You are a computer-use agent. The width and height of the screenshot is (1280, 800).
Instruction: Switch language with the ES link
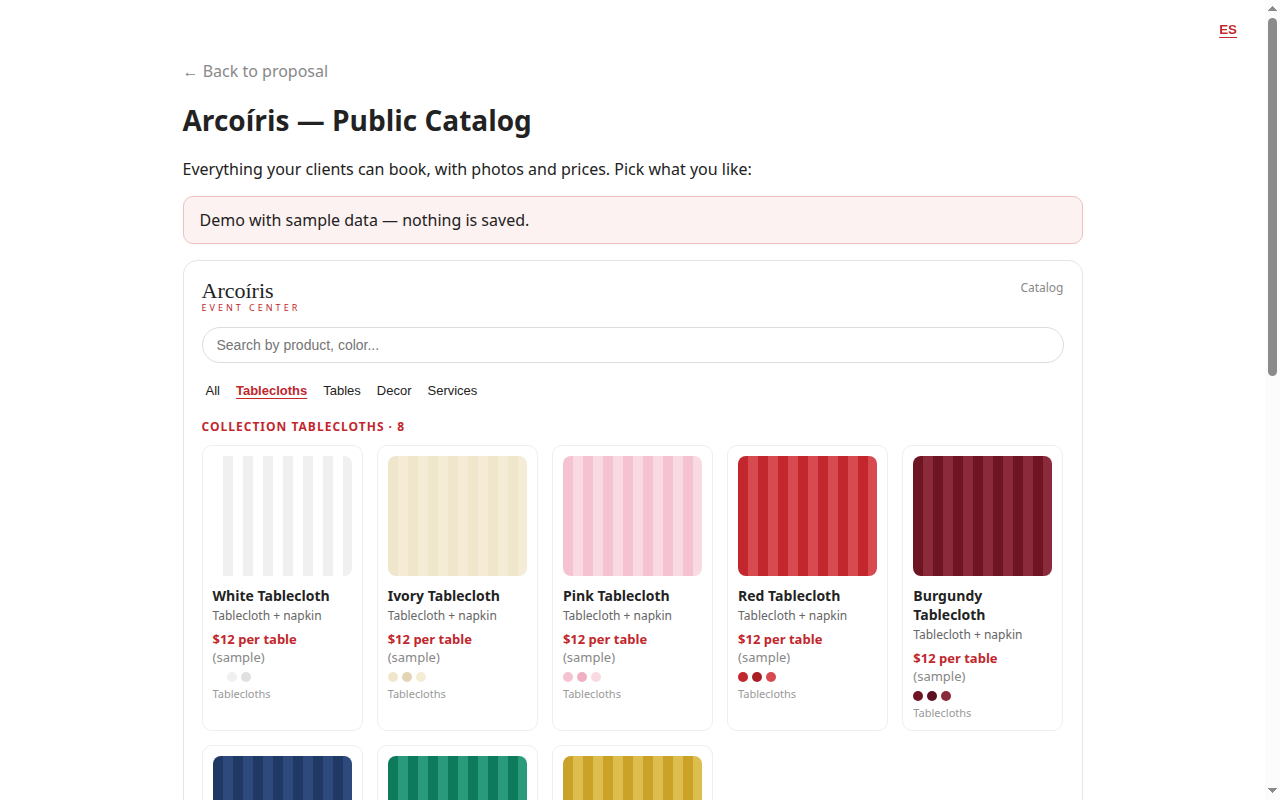click(1227, 30)
